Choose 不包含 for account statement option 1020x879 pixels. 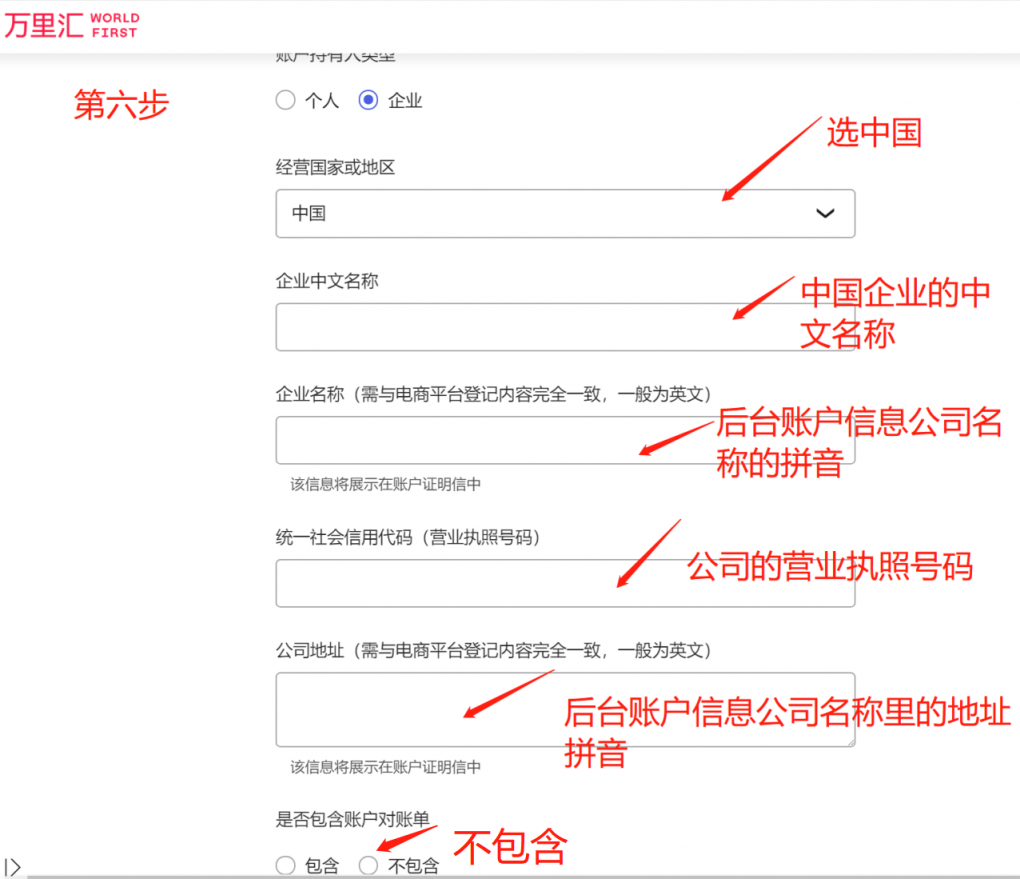368,865
